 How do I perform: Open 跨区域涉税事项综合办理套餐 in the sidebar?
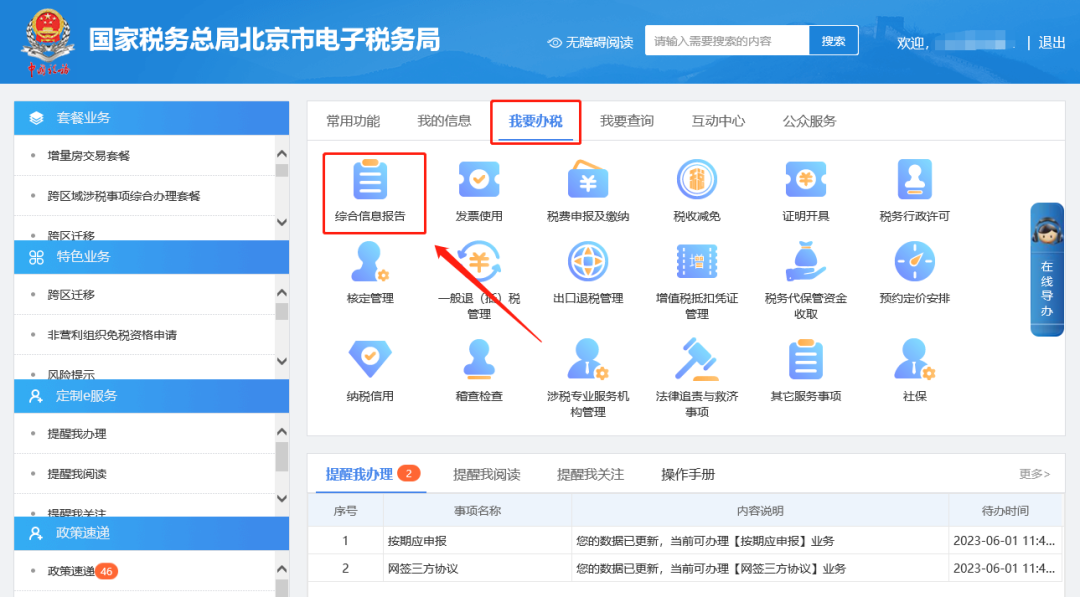[124, 196]
